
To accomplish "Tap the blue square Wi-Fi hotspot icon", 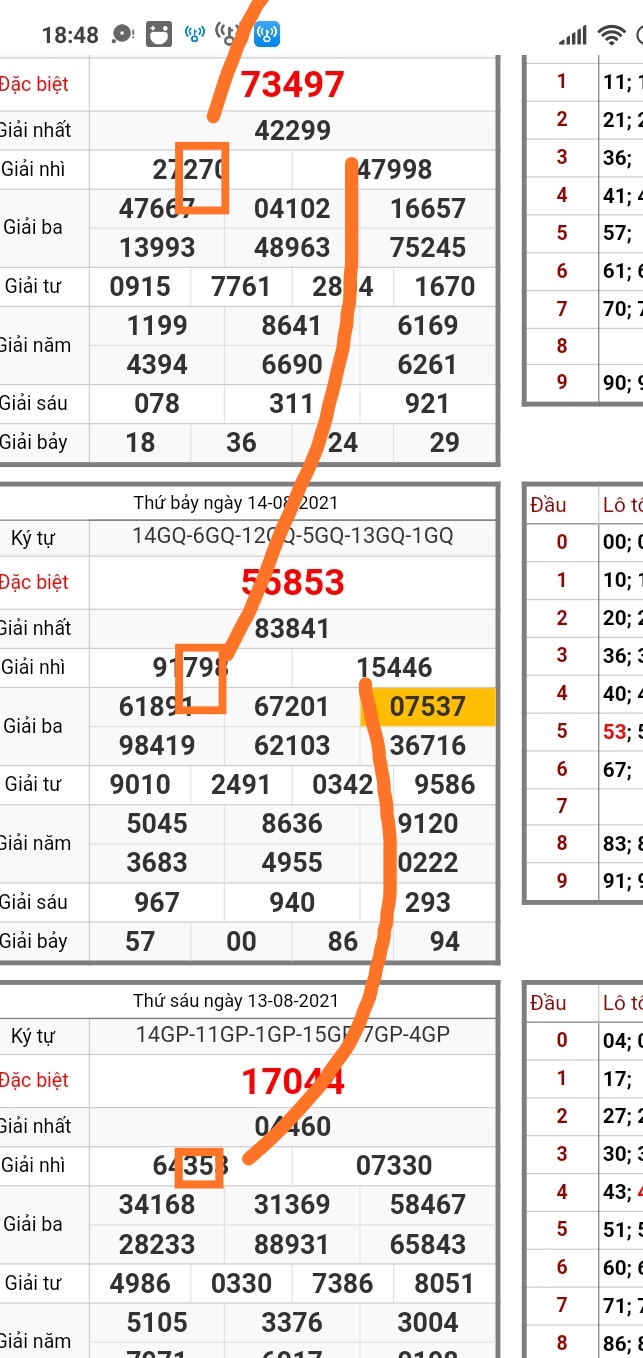I will 266,35.
